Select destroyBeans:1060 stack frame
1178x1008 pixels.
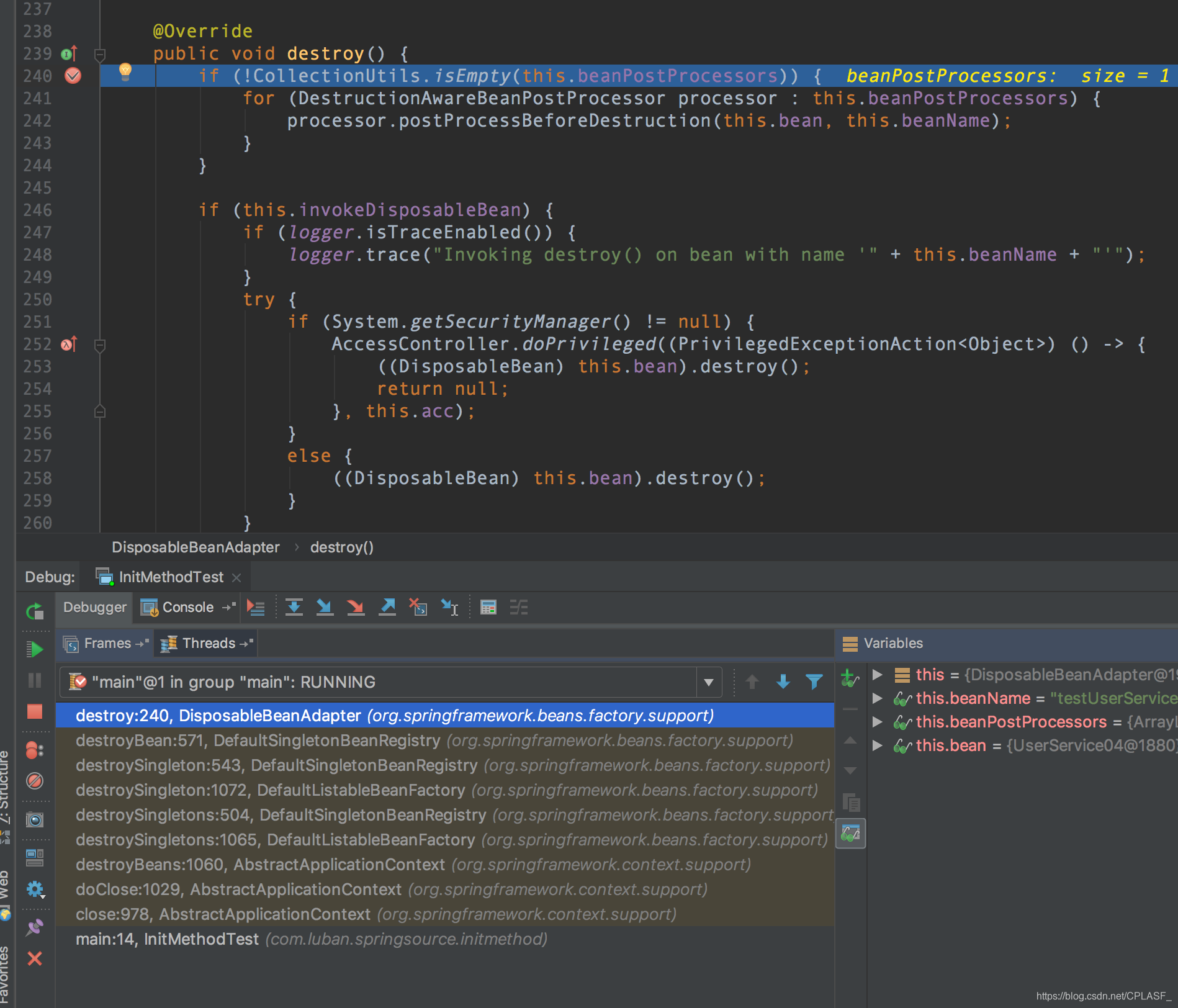pyautogui.click(x=445, y=865)
